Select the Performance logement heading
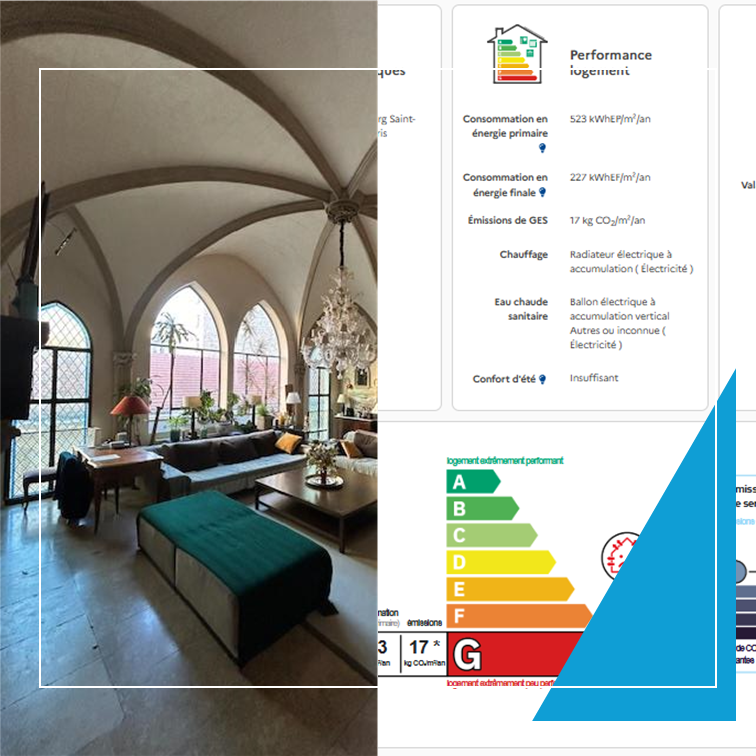 [x=610, y=62]
